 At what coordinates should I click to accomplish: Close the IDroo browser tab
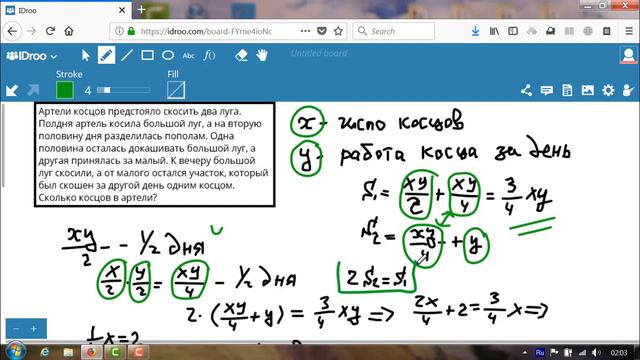(122, 10)
